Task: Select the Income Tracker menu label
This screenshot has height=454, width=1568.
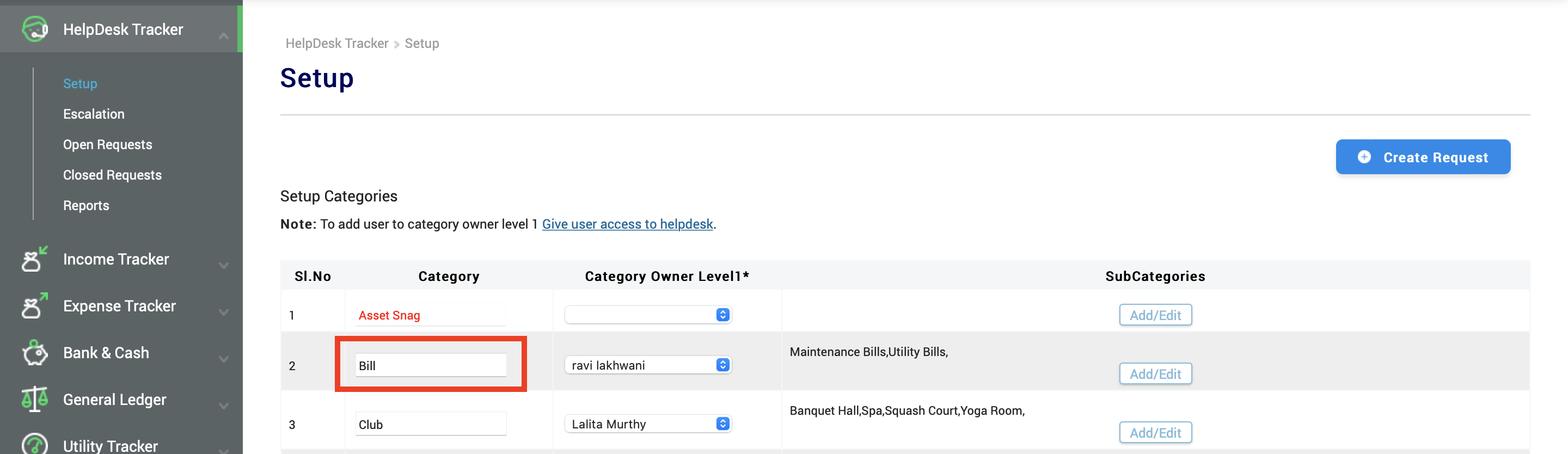Action: (115, 259)
